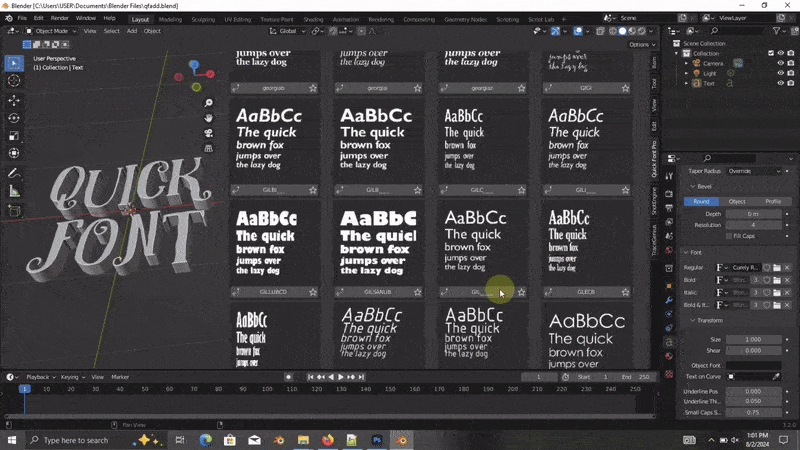800x450 pixels.
Task: Jump to the last frame
Action: tap(361, 377)
